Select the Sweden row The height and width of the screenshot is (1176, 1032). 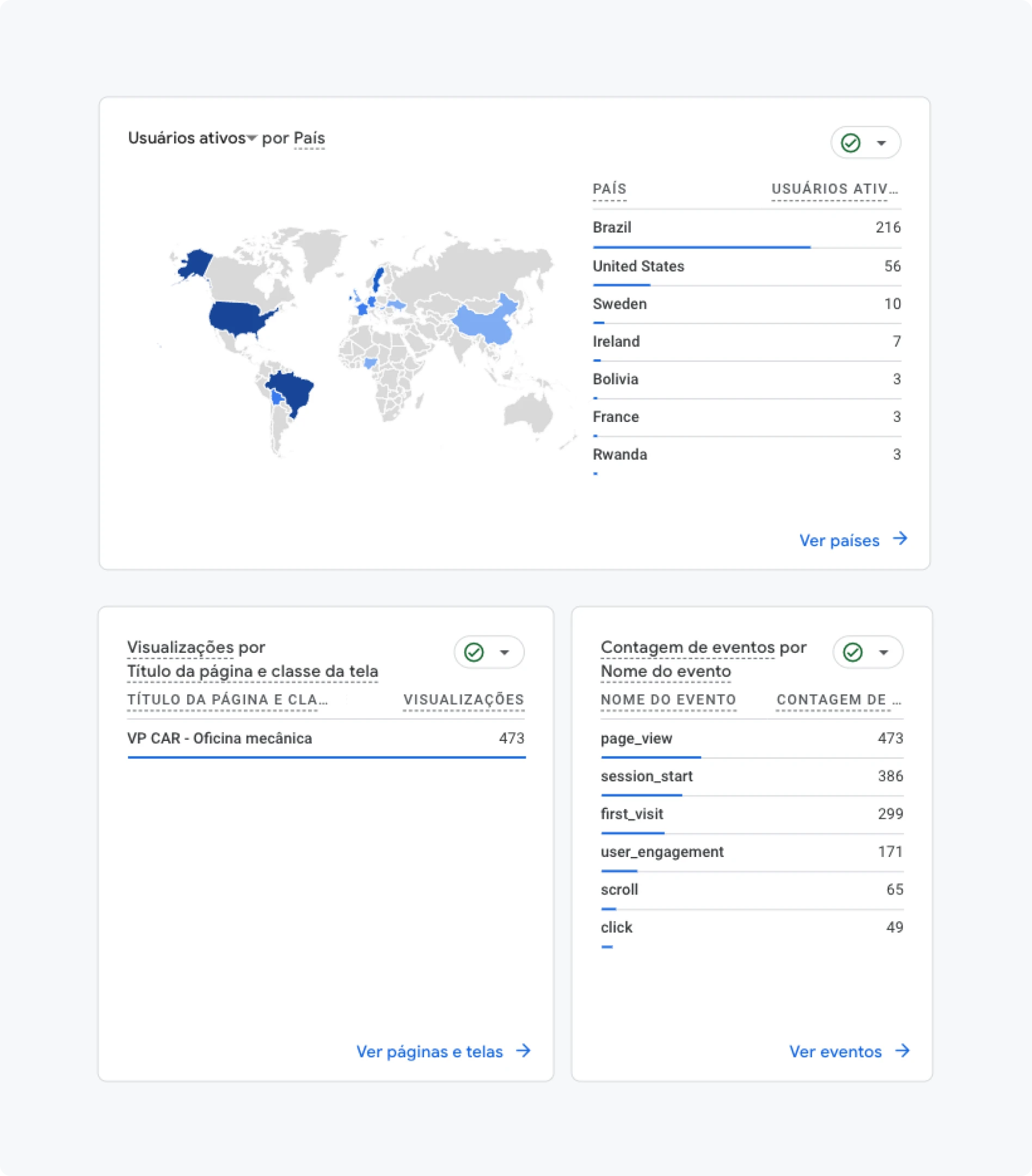pos(747,304)
